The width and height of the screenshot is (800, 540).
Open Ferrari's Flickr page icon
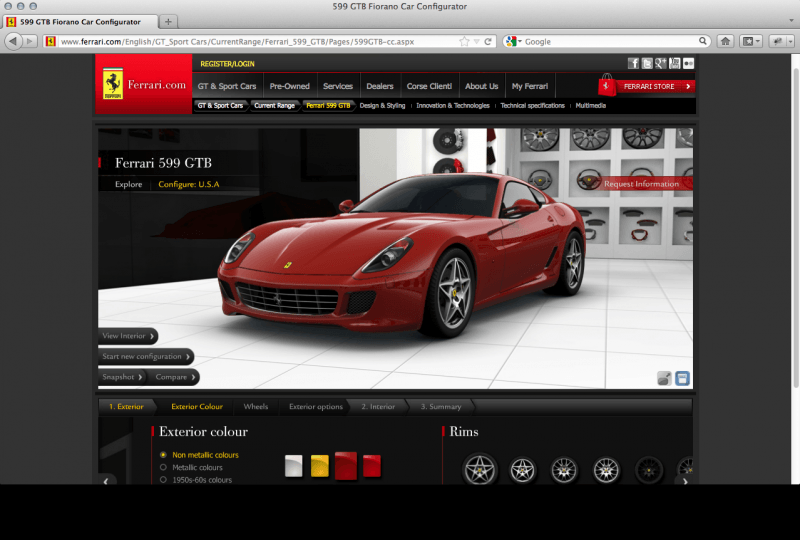click(x=688, y=63)
